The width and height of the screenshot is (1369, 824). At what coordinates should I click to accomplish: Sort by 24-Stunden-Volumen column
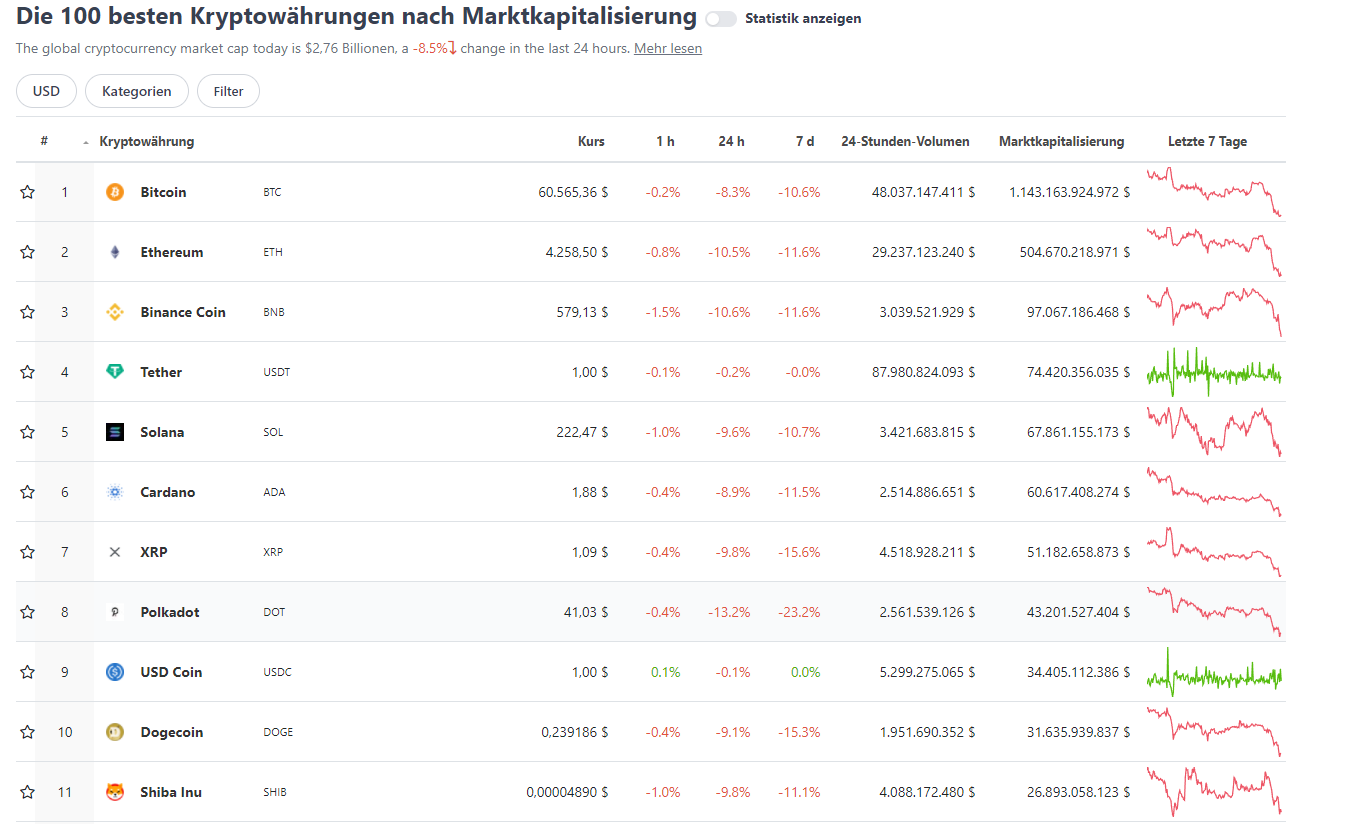(905, 141)
